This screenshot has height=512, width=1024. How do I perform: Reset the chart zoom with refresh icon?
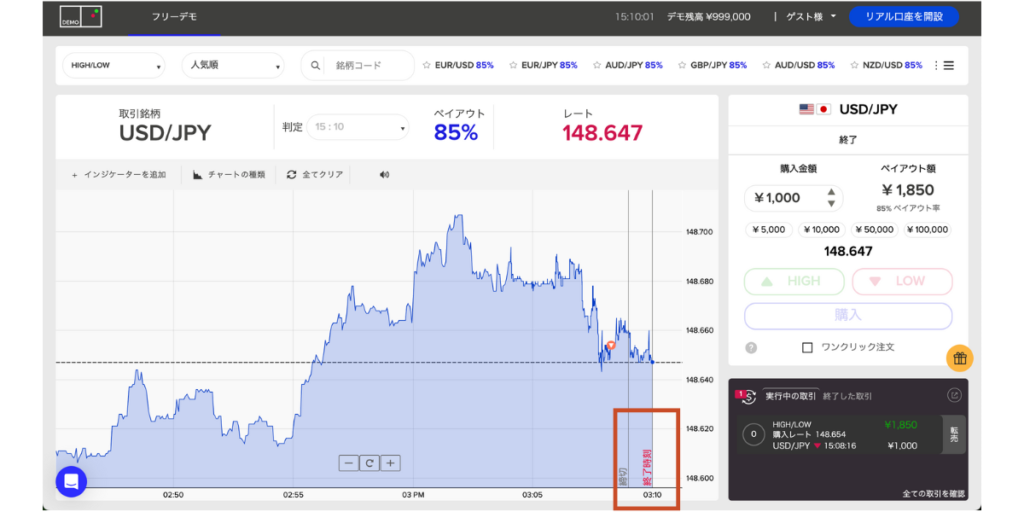(369, 463)
